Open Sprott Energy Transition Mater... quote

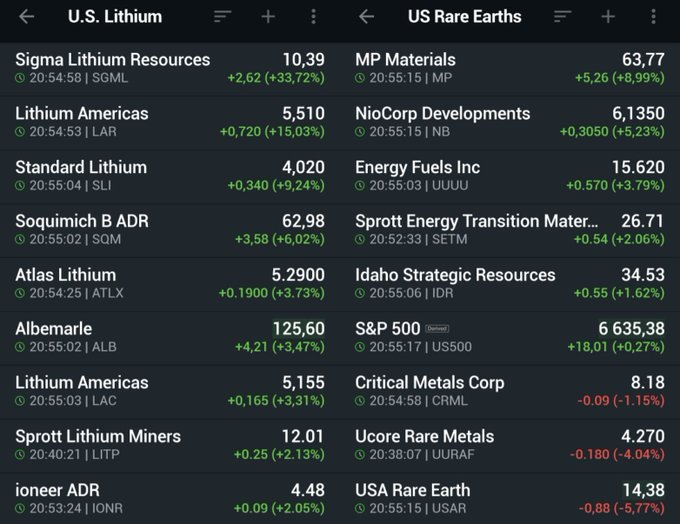tap(510, 230)
